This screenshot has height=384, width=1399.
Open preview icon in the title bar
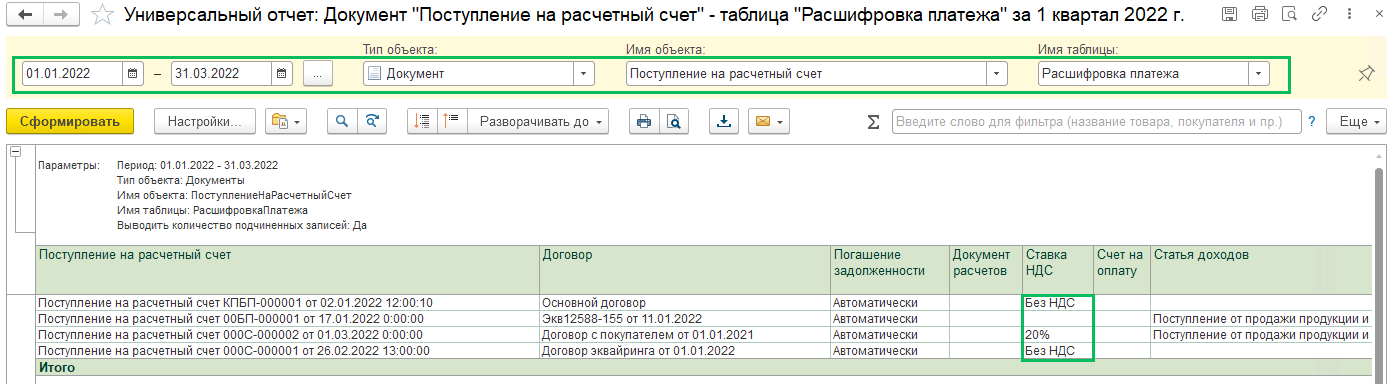(x=1289, y=14)
